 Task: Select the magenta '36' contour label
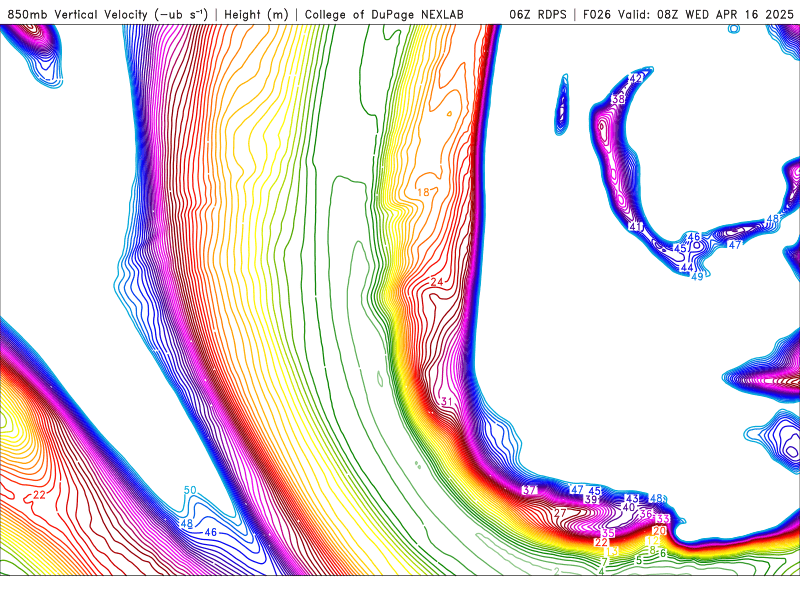pyautogui.click(x=646, y=514)
